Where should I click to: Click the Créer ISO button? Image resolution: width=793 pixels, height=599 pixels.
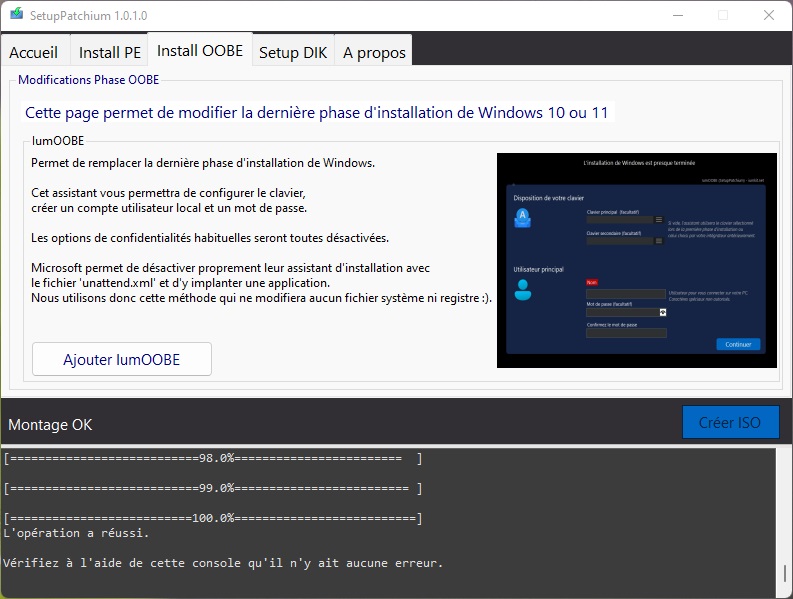730,422
